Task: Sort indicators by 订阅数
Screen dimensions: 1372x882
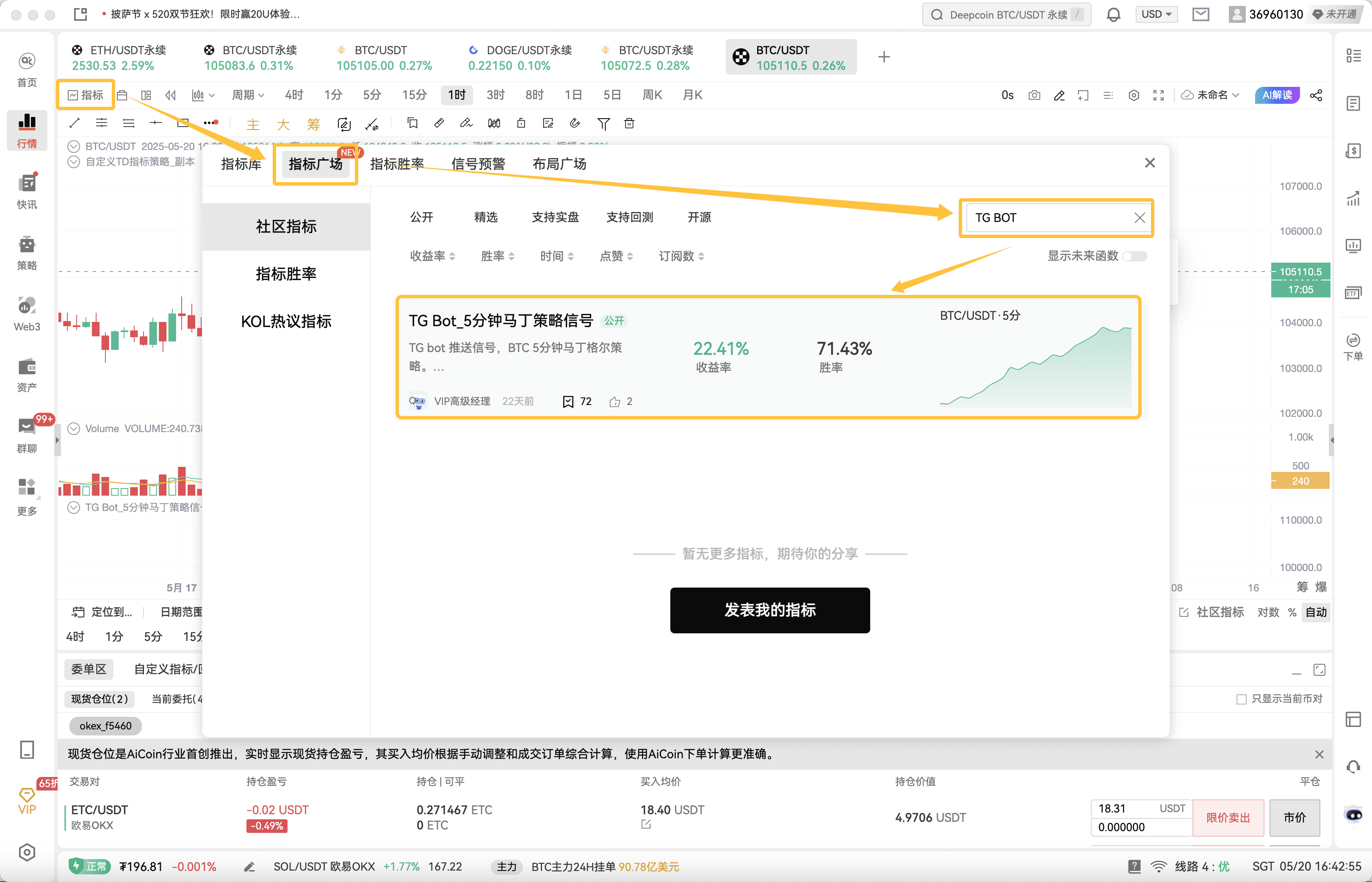Action: click(x=682, y=256)
